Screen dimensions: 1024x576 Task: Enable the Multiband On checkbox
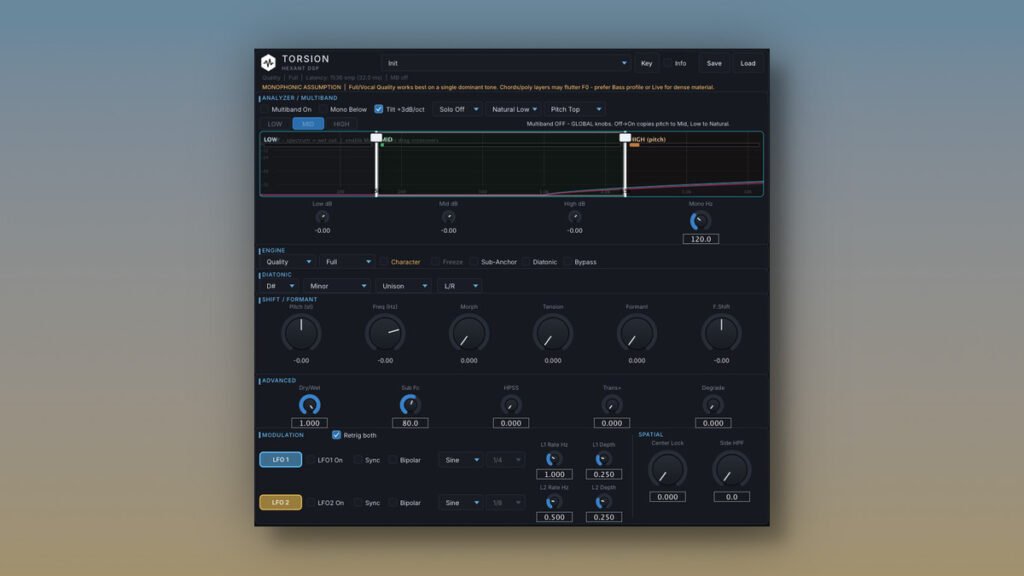(265, 109)
